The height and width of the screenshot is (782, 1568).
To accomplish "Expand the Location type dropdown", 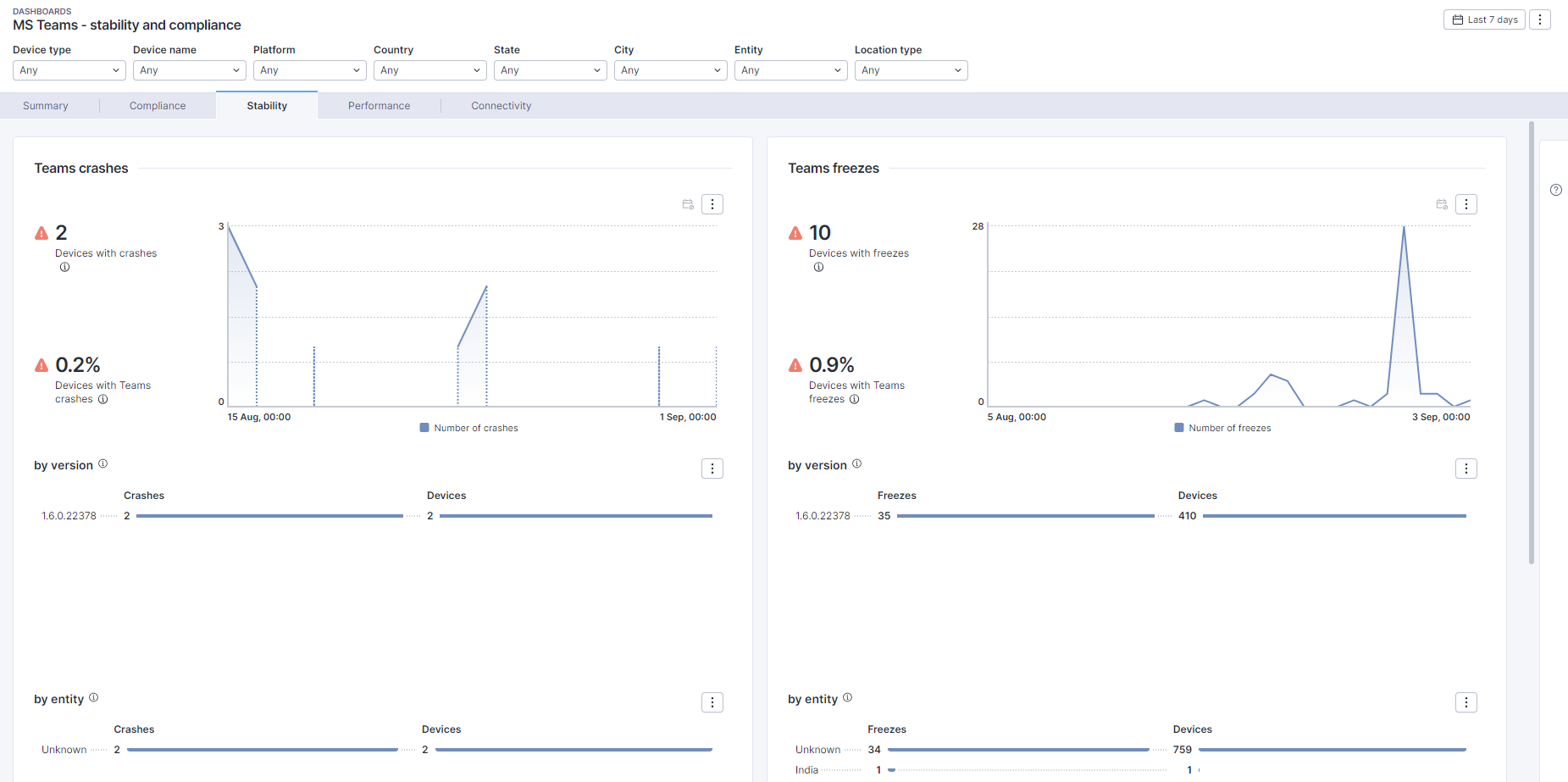I will pos(911,70).
